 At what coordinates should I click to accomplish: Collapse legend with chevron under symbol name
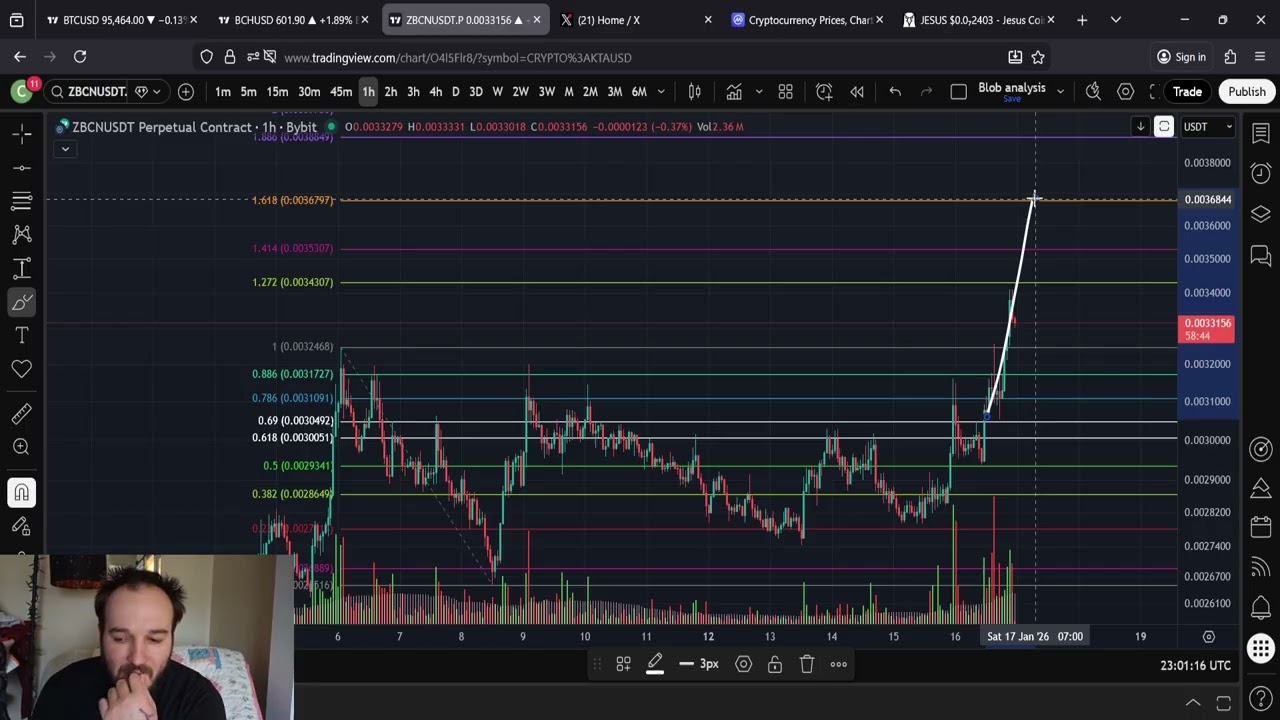coord(65,149)
